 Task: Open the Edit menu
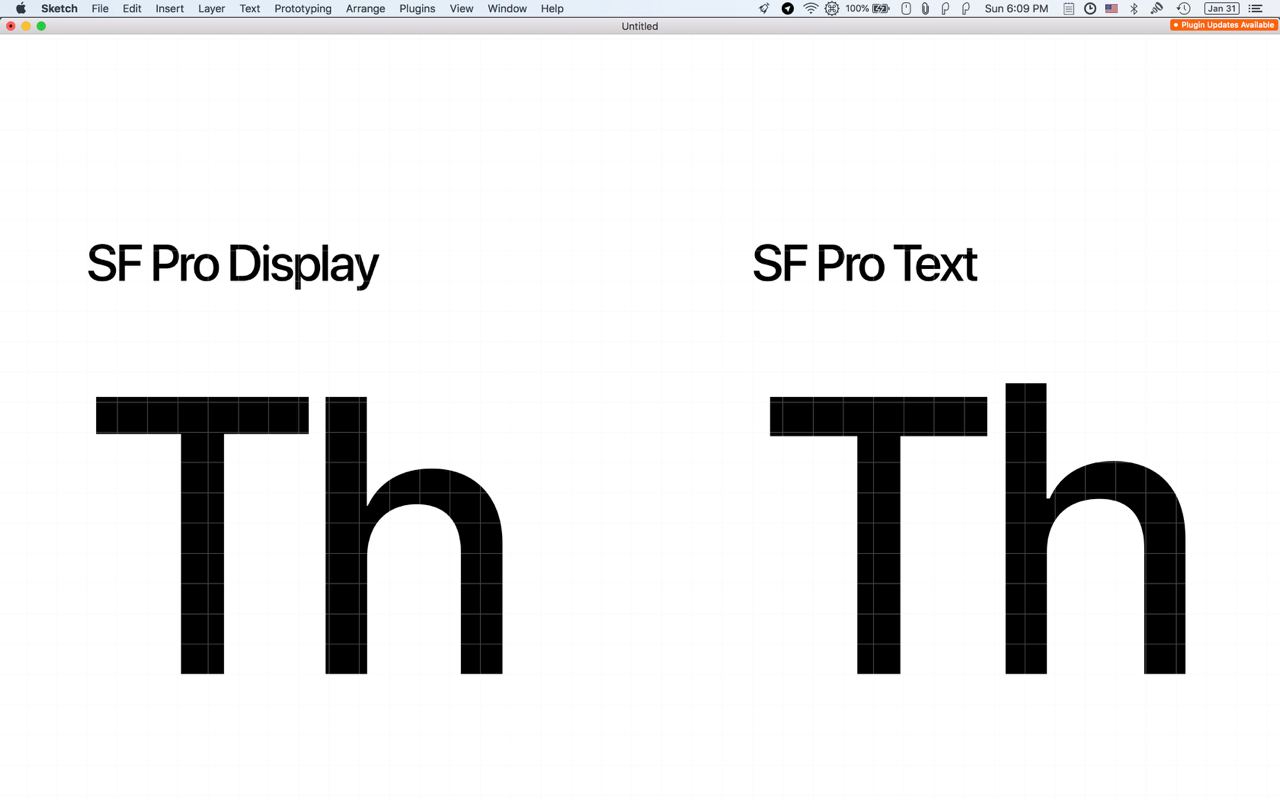(x=132, y=8)
